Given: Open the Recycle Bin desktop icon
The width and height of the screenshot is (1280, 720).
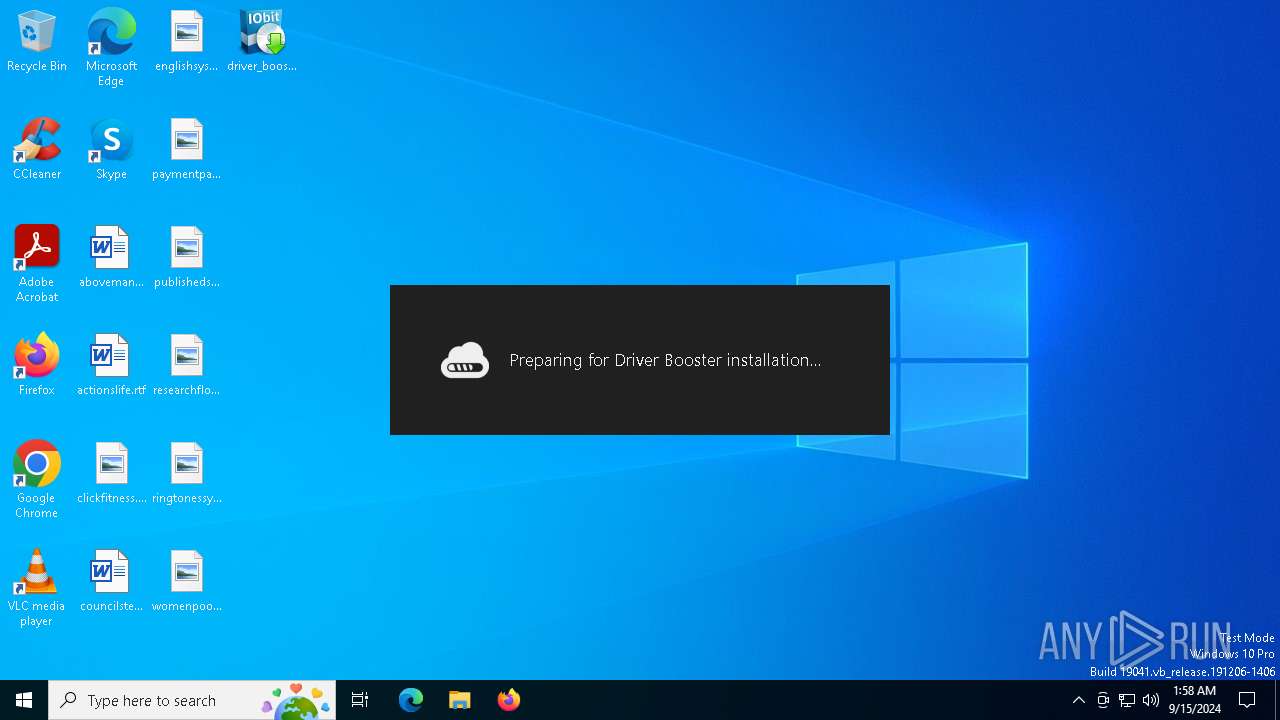Looking at the screenshot, I should point(37,42).
